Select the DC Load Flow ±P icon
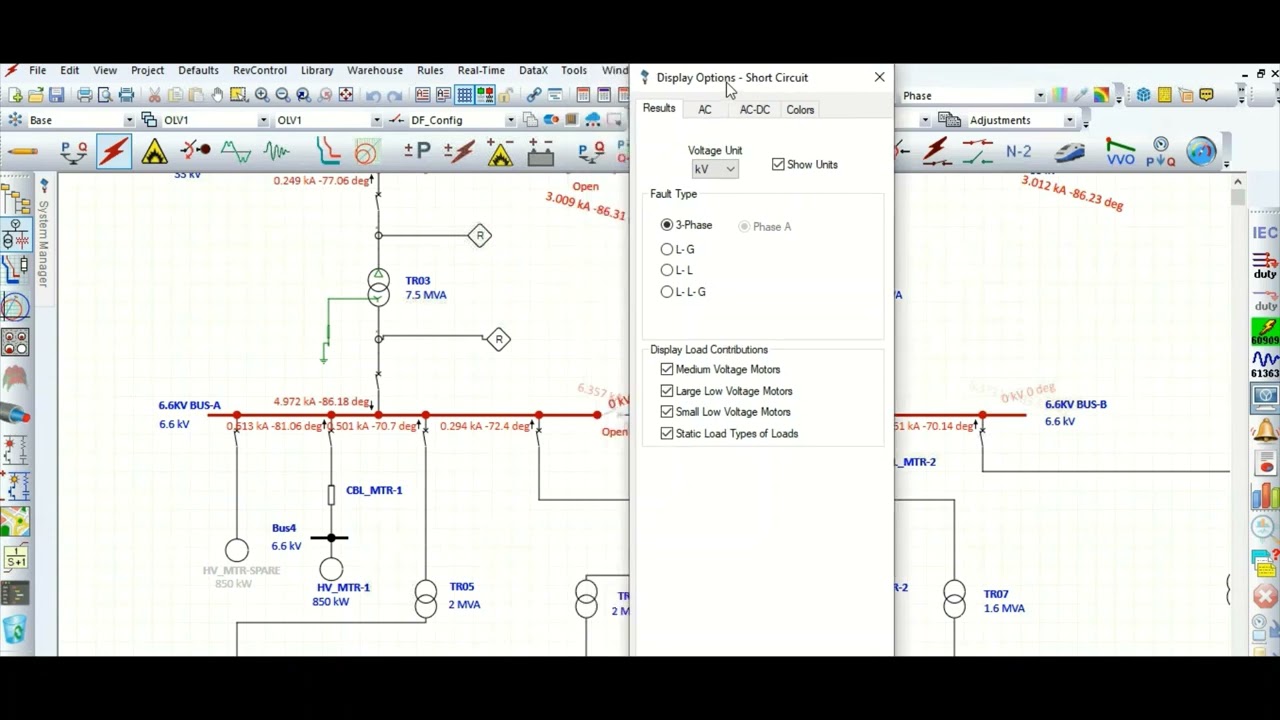 [x=417, y=152]
